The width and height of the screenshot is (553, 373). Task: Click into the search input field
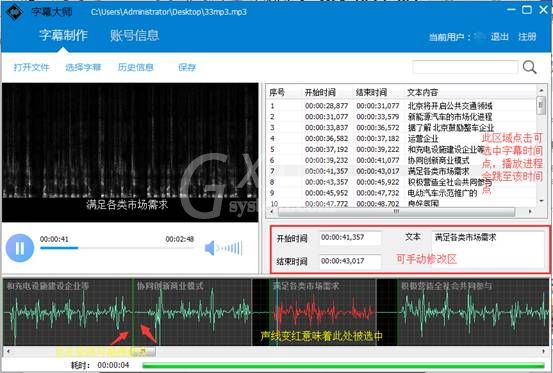[x=465, y=67]
